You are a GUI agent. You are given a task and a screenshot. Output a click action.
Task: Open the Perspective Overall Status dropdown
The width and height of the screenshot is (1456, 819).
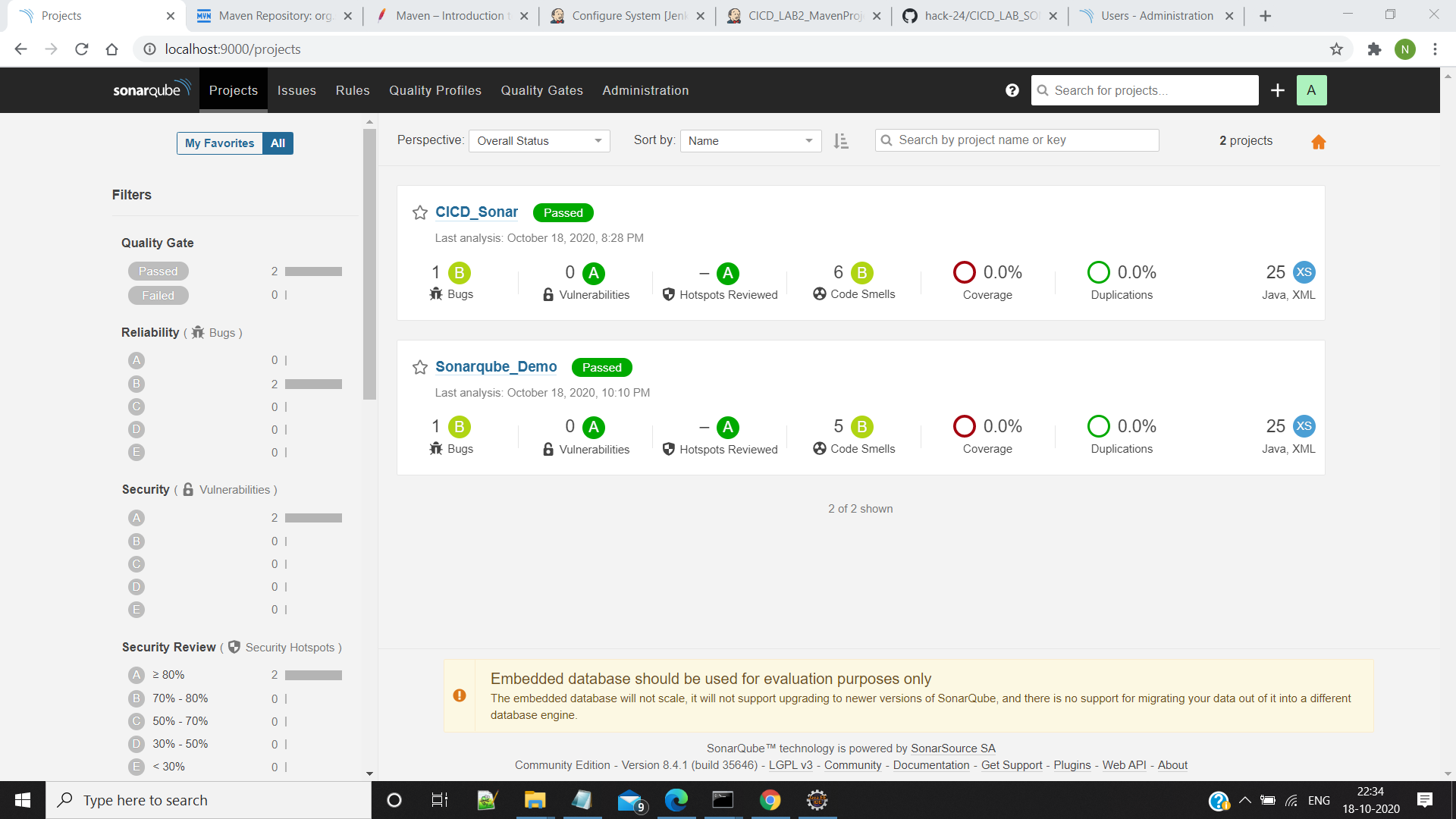(x=539, y=141)
